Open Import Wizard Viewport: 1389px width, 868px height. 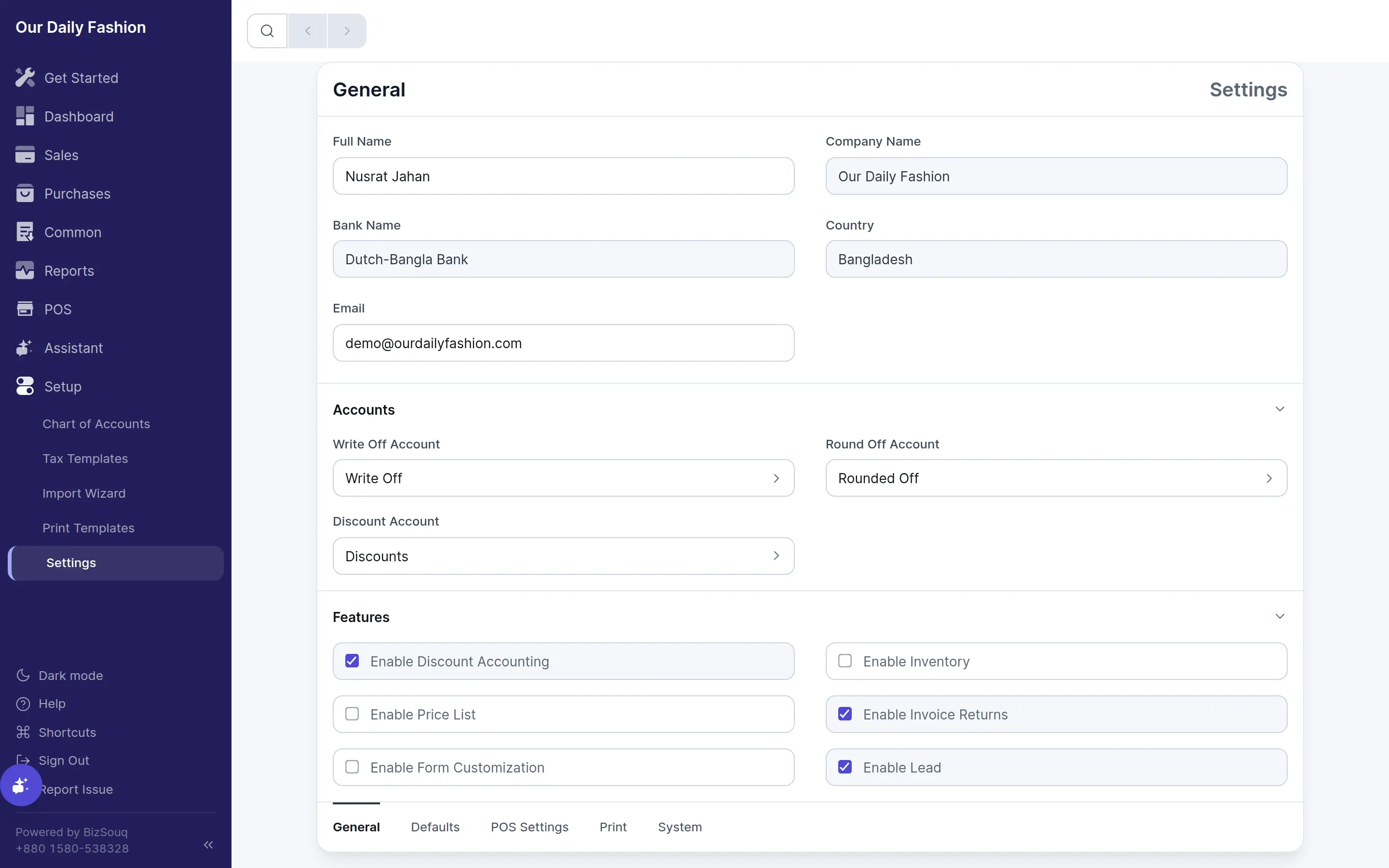click(84, 493)
